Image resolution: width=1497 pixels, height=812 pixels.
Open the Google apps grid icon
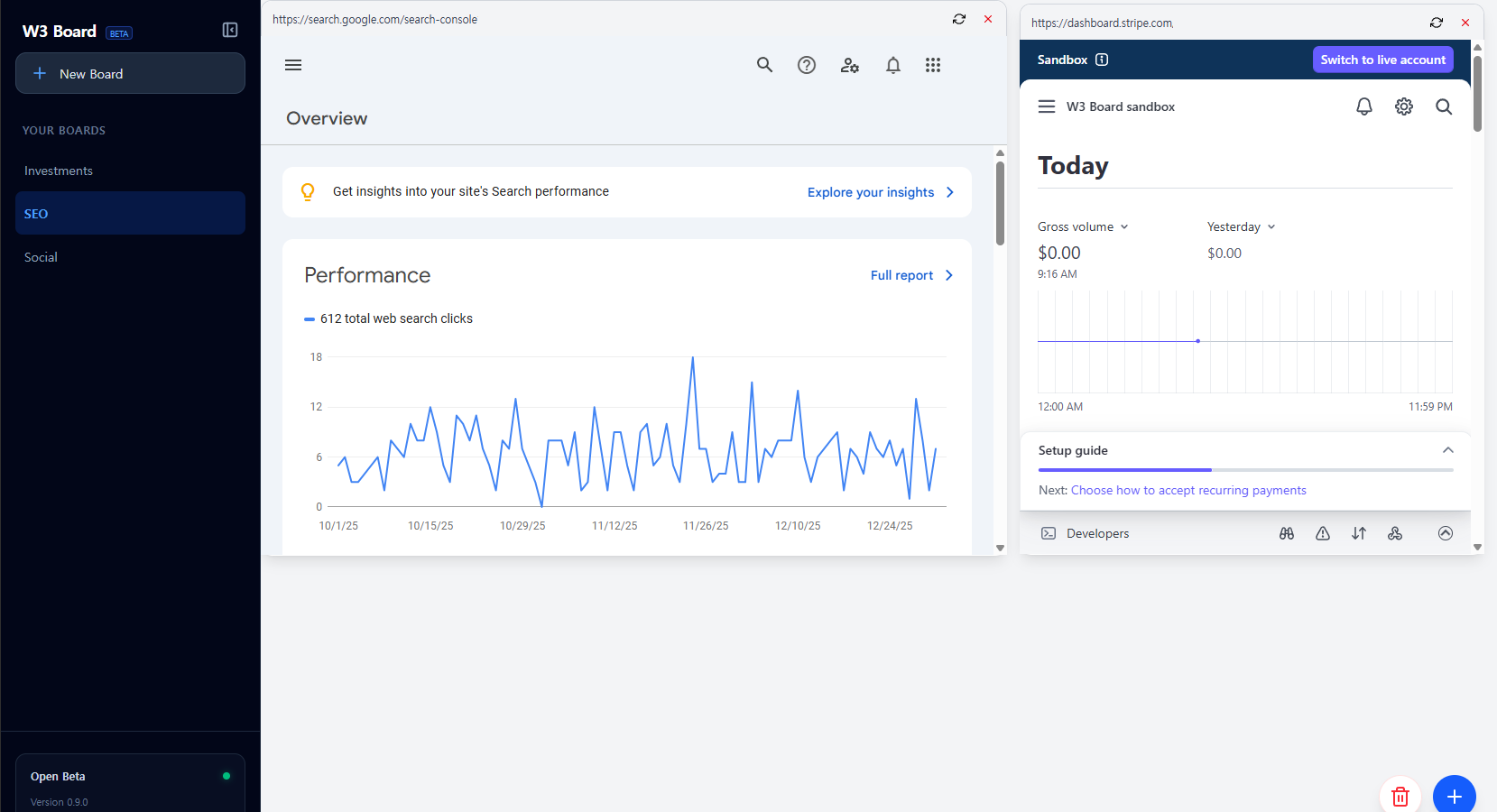pos(933,65)
